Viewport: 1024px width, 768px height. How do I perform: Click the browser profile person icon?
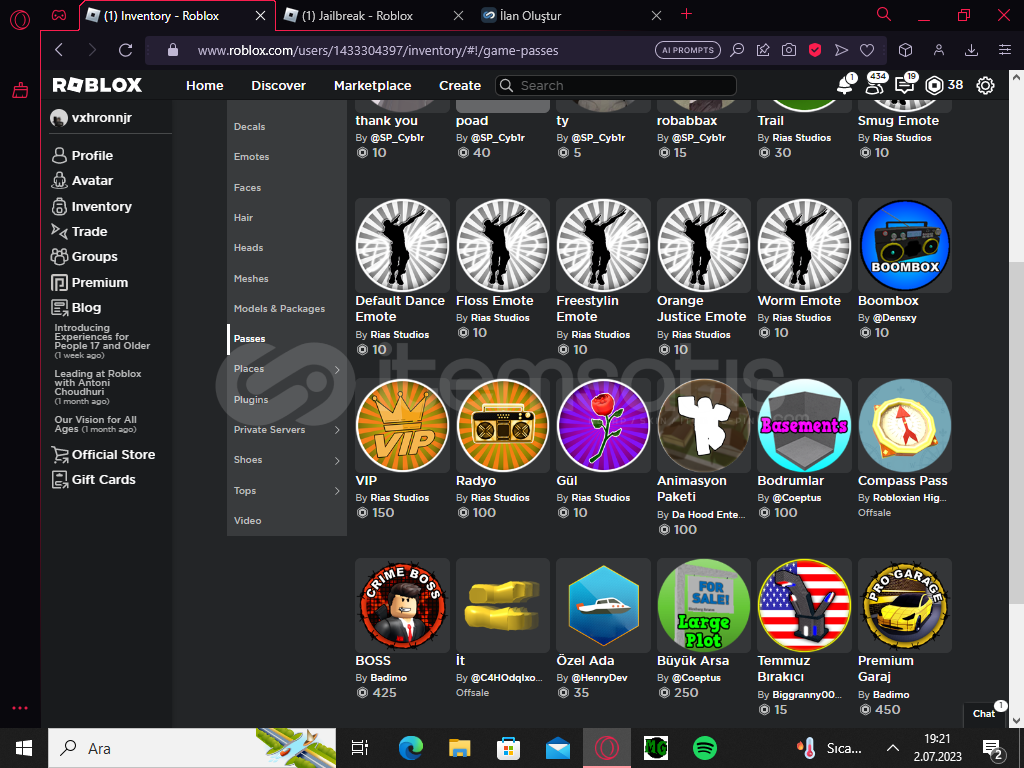[x=938, y=50]
